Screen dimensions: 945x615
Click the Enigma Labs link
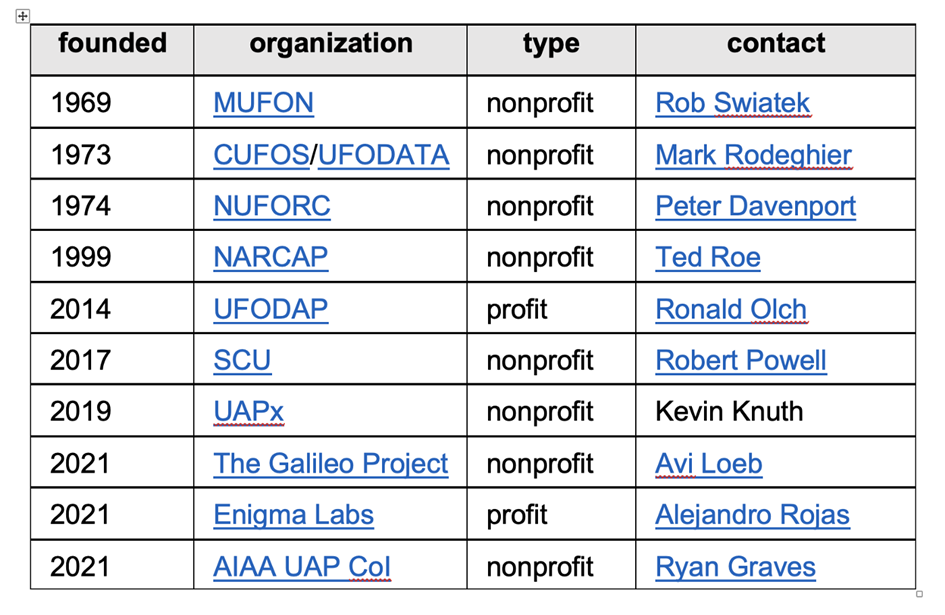pyautogui.click(x=294, y=515)
